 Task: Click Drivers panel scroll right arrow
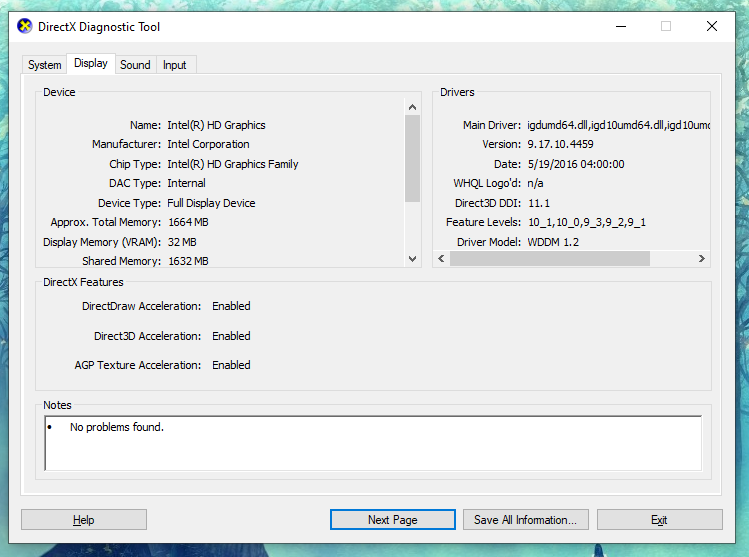point(702,258)
